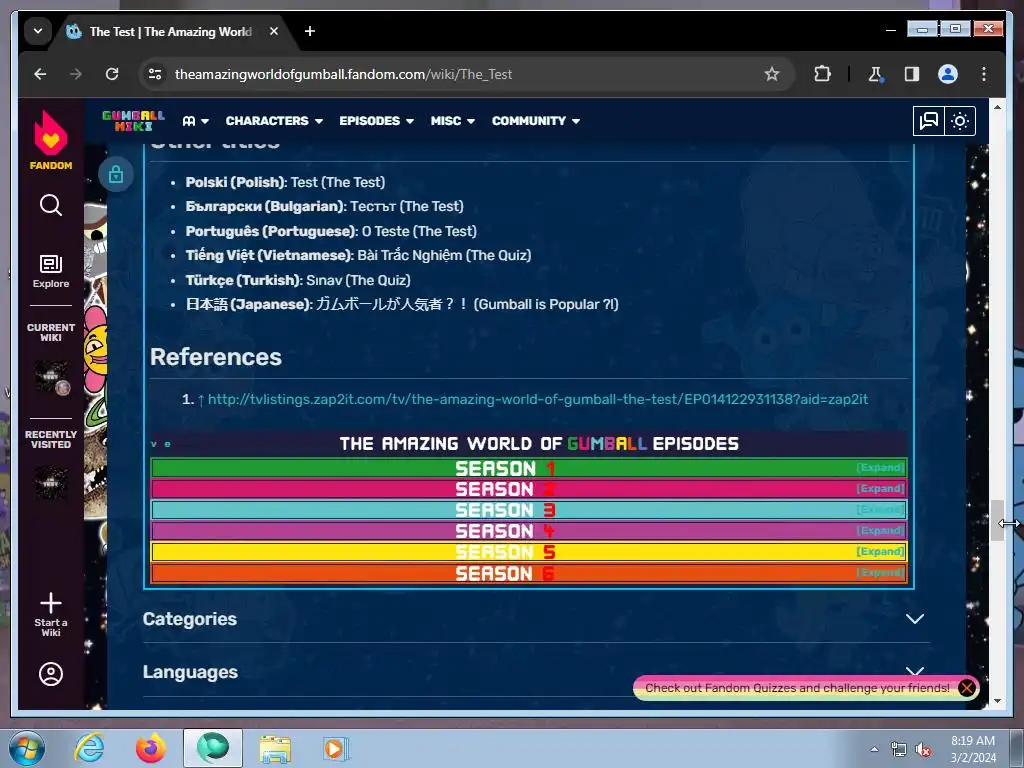Go back to the previous page

(x=40, y=74)
